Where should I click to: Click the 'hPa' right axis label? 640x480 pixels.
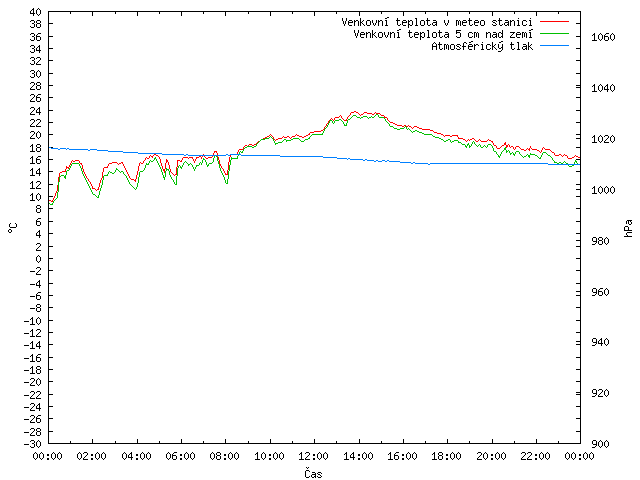[x=628, y=228]
